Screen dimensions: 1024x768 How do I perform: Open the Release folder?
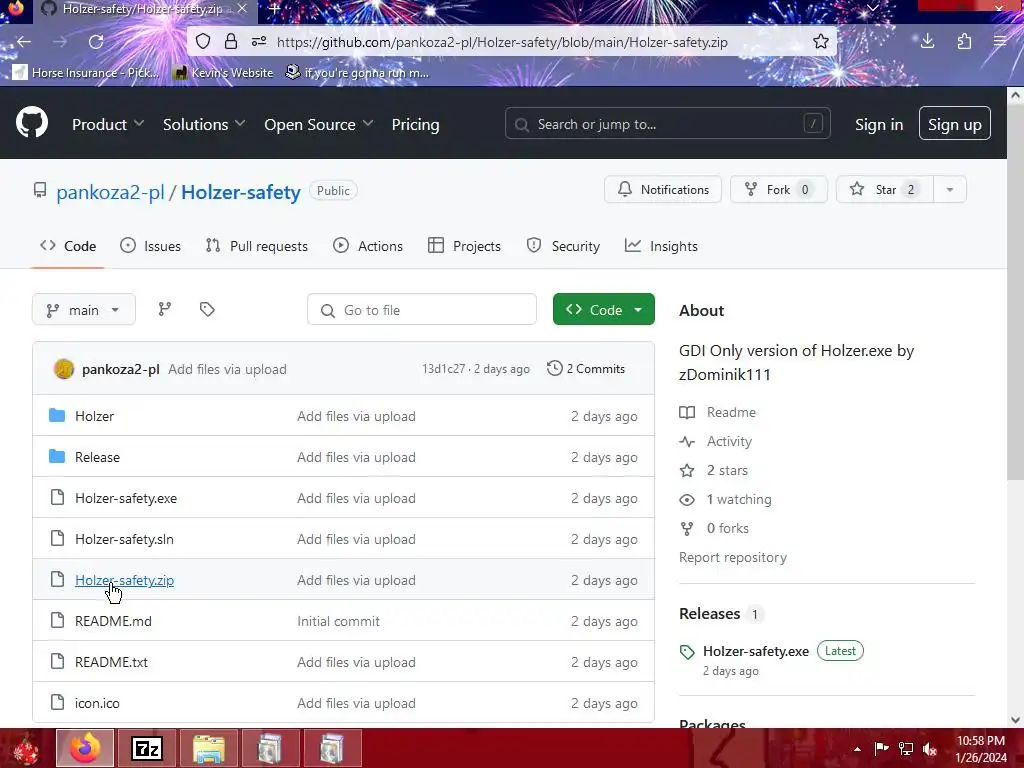(x=97, y=457)
